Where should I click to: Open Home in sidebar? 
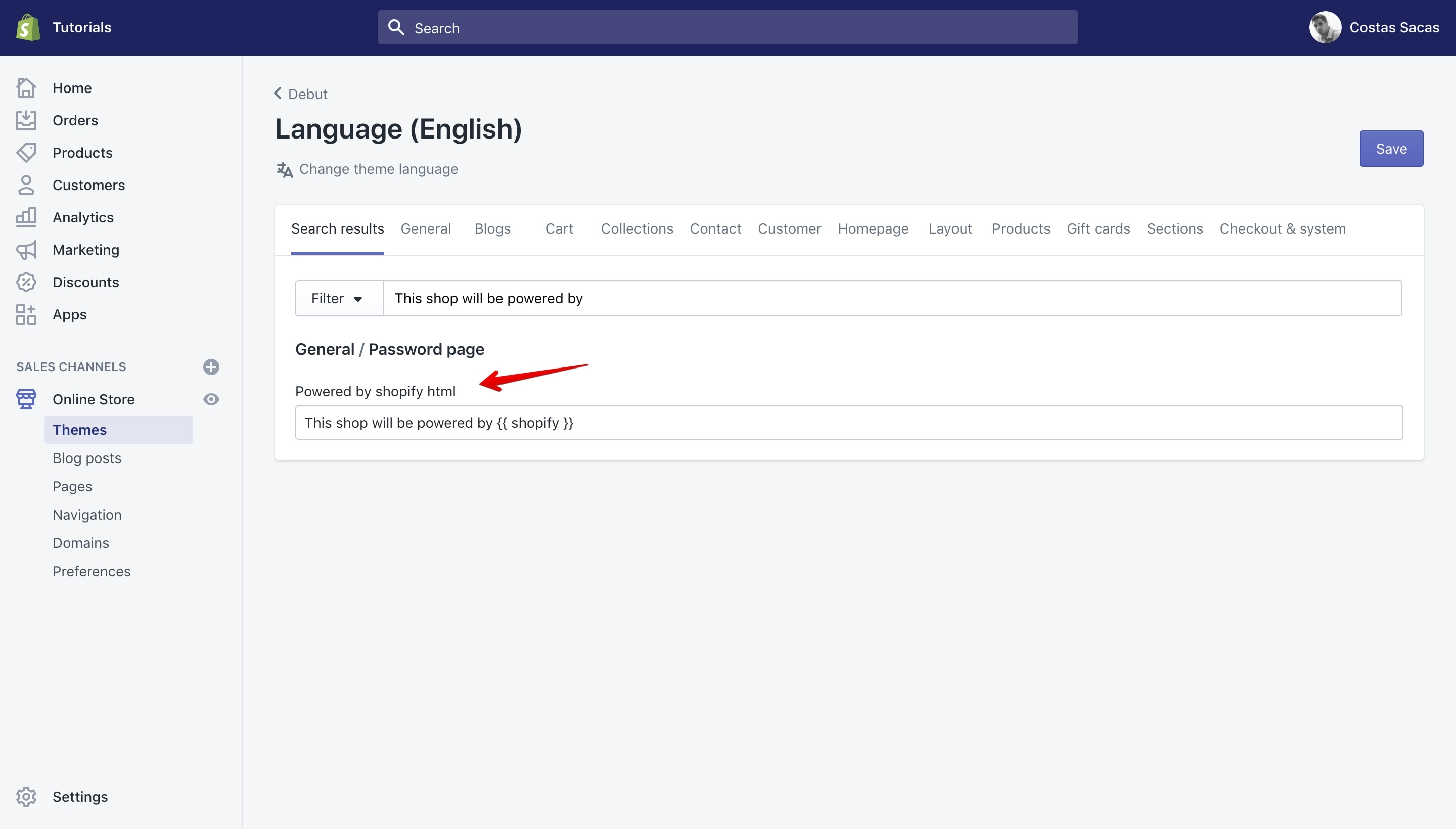point(72,87)
